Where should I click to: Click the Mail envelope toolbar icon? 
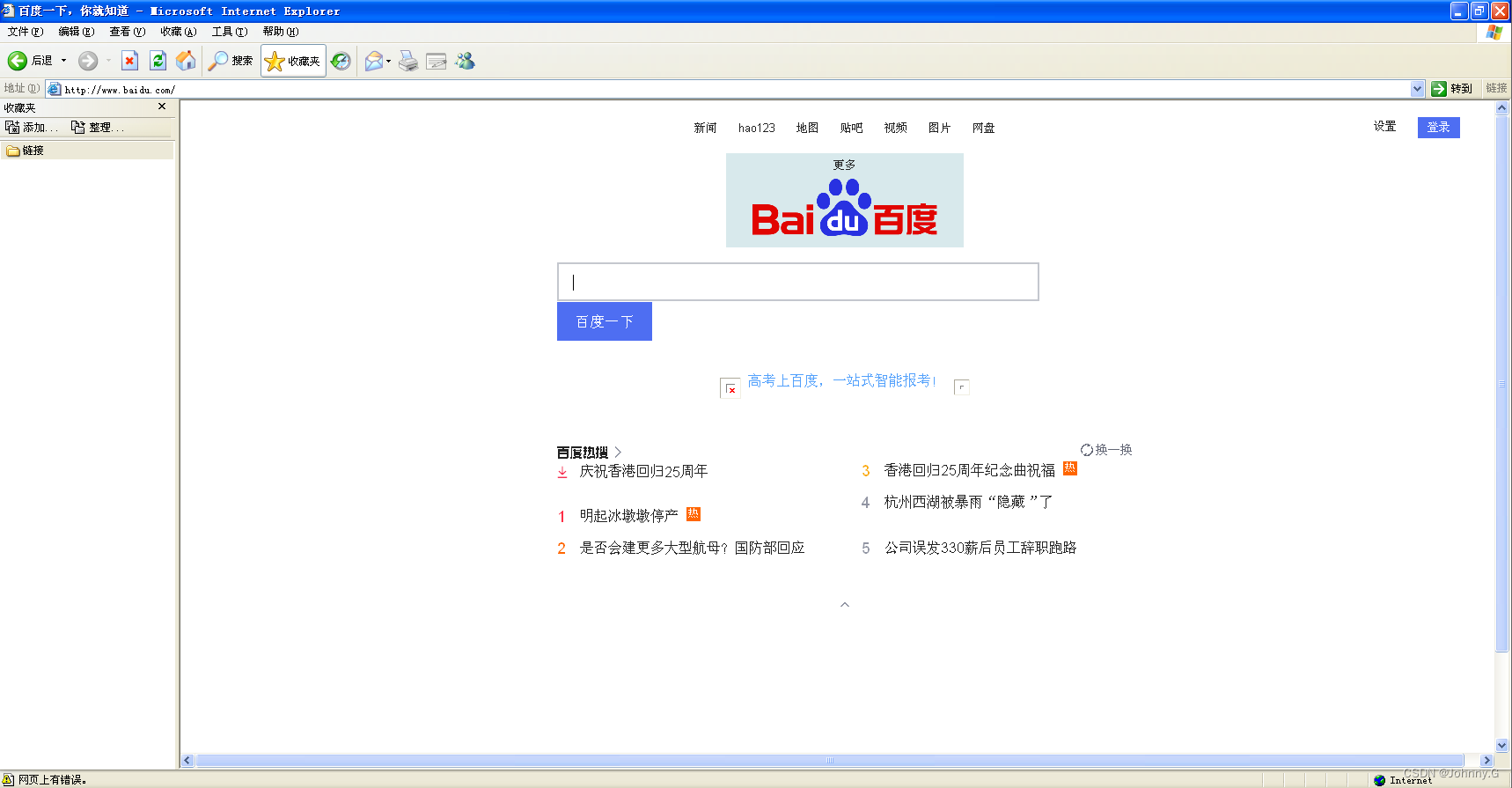(374, 61)
